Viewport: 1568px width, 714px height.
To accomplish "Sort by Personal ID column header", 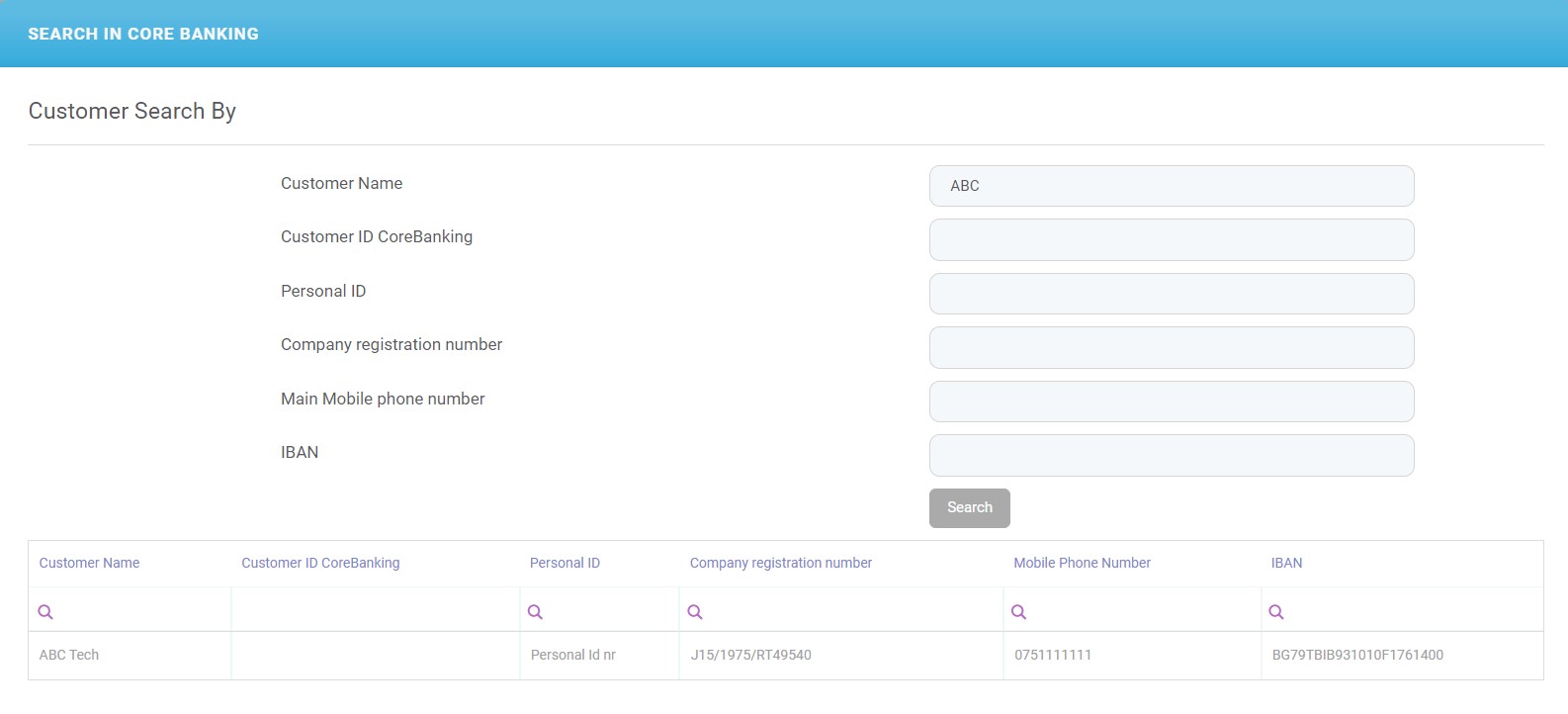I will pos(565,563).
